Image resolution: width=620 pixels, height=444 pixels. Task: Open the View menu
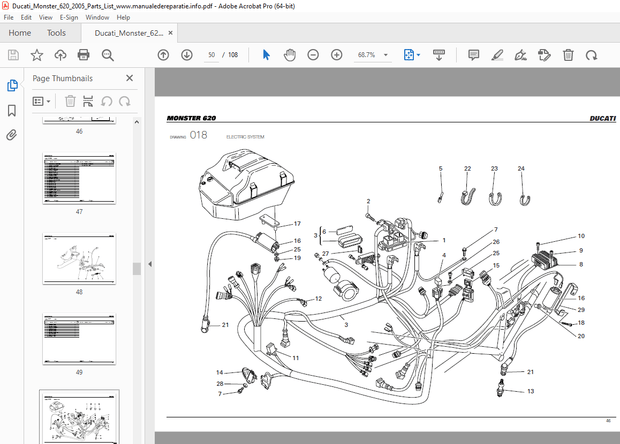click(45, 17)
